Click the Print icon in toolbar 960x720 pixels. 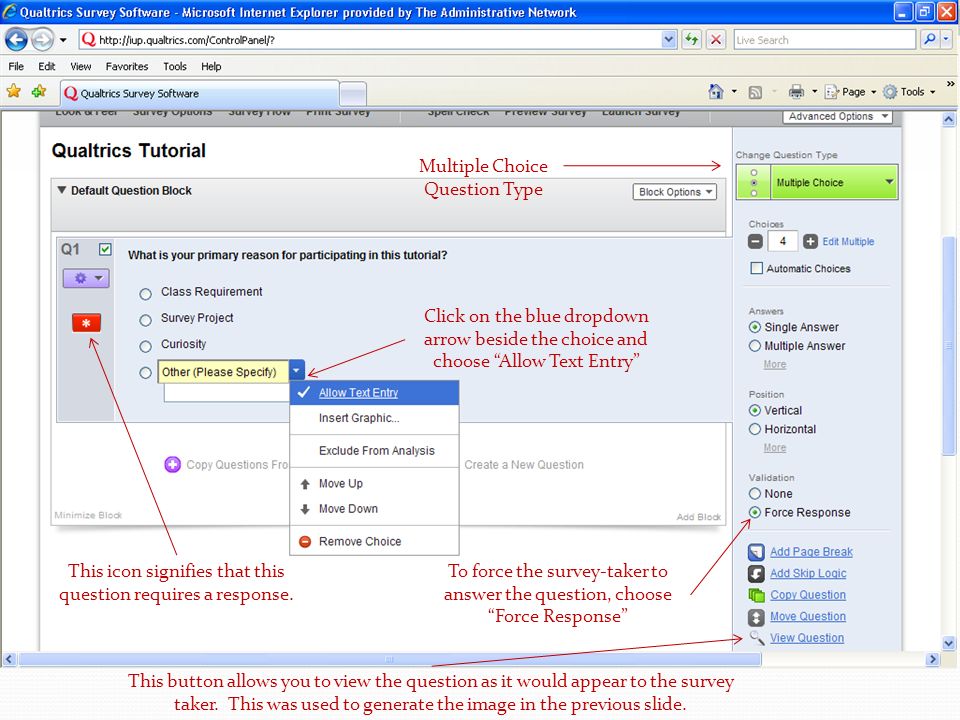[796, 92]
